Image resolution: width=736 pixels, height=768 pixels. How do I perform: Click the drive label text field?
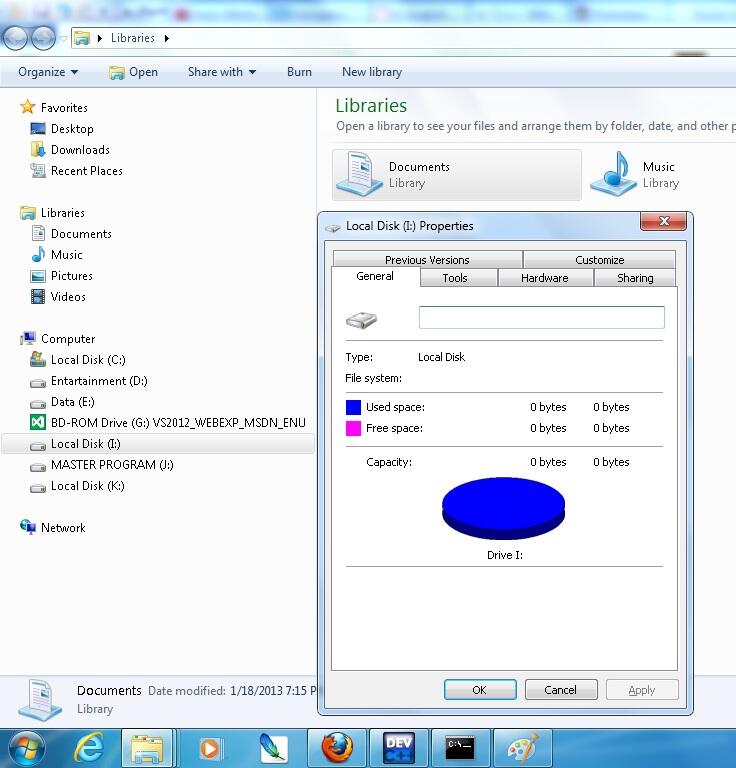(x=541, y=318)
